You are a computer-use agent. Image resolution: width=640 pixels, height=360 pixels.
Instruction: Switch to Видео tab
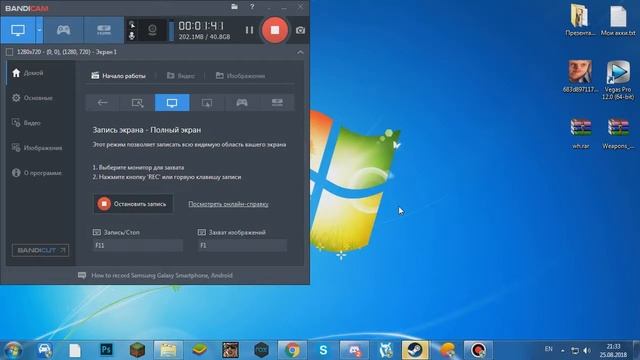(x=181, y=76)
